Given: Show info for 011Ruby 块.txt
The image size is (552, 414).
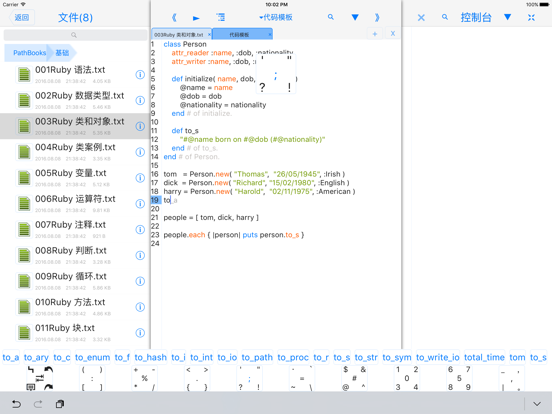Looking at the screenshot, I should coord(140,333).
